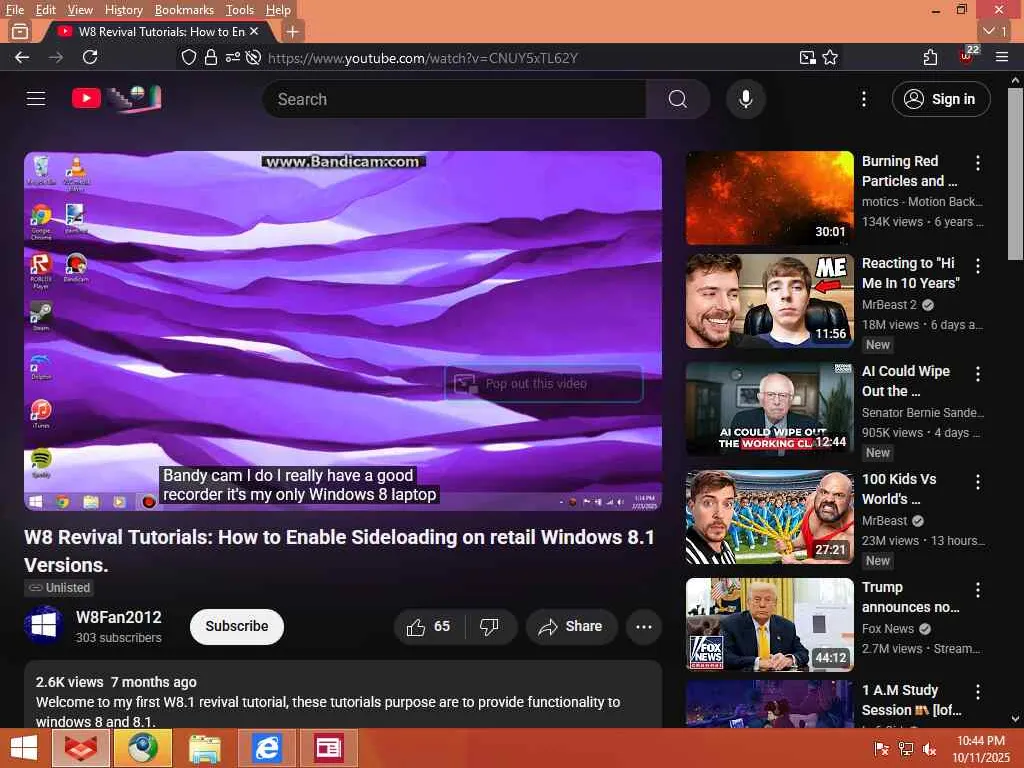
Task: Go back to previous page
Action: click(22, 57)
